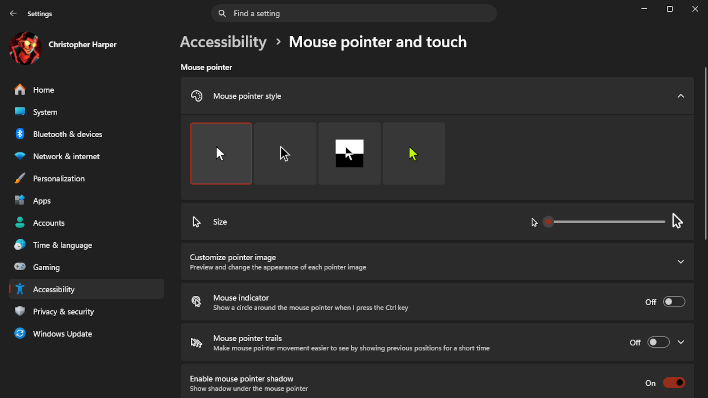Viewport: 708px width, 398px height.
Task: Click the Accounts person icon
Action: 20,222
